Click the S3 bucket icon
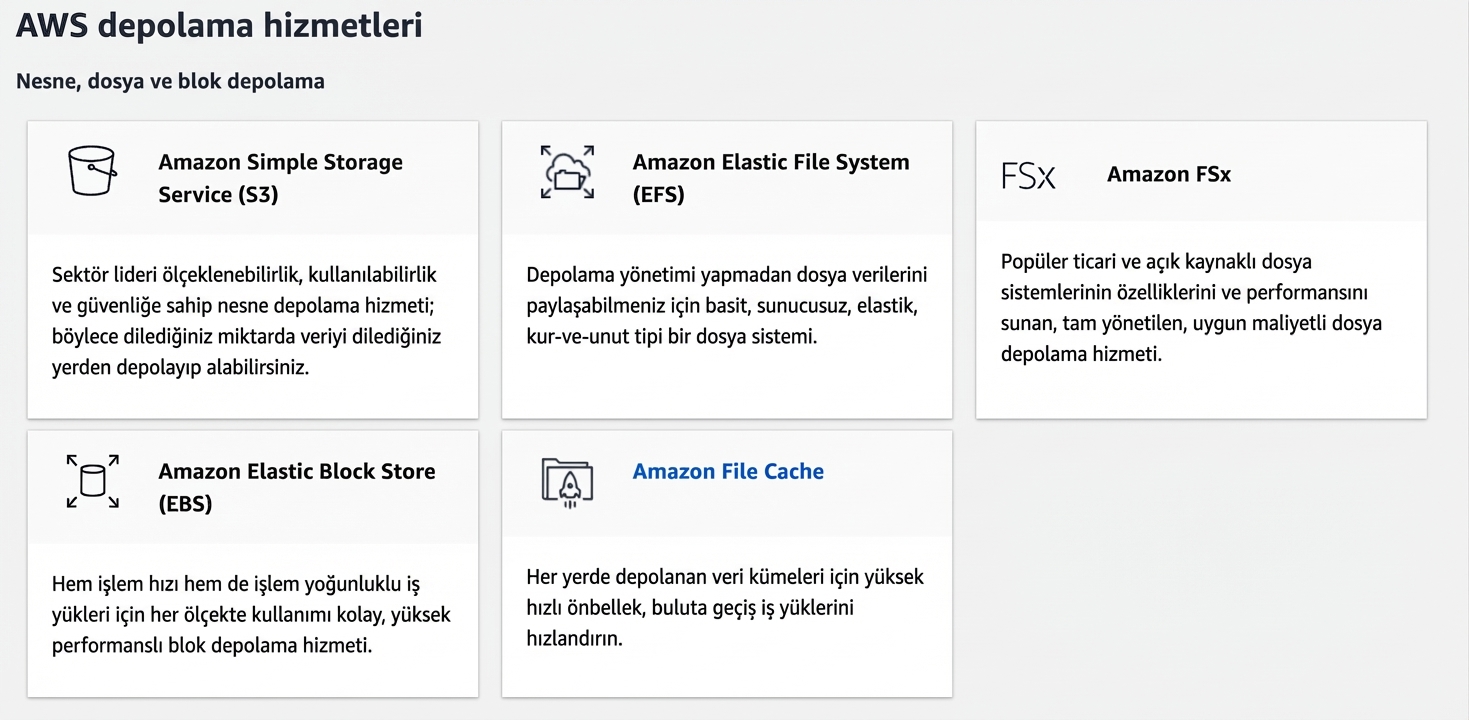The width and height of the screenshot is (1469, 720). [x=91, y=171]
